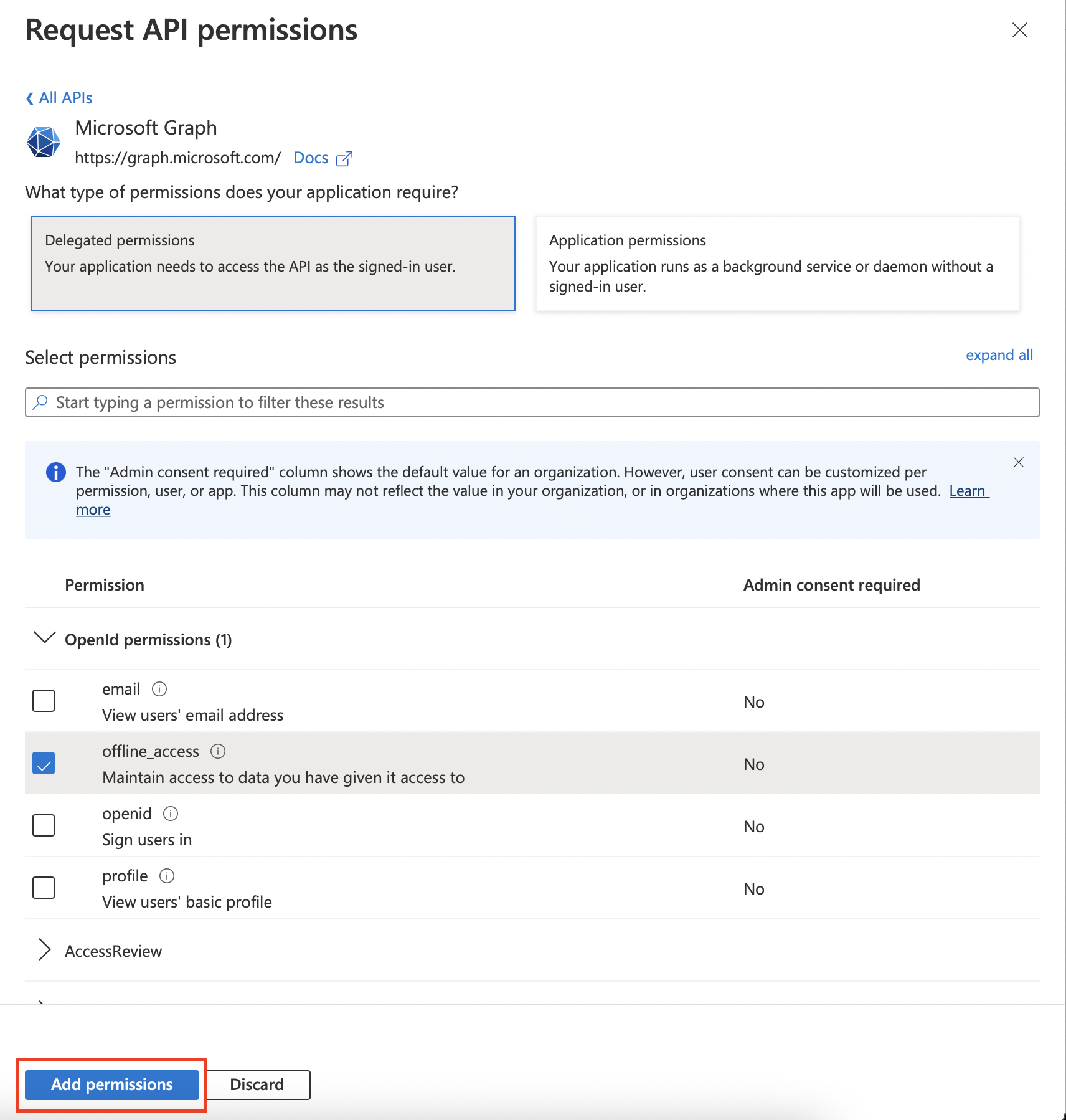Click the Add permissions button
This screenshot has height=1120, width=1066.
pyautogui.click(x=112, y=1084)
